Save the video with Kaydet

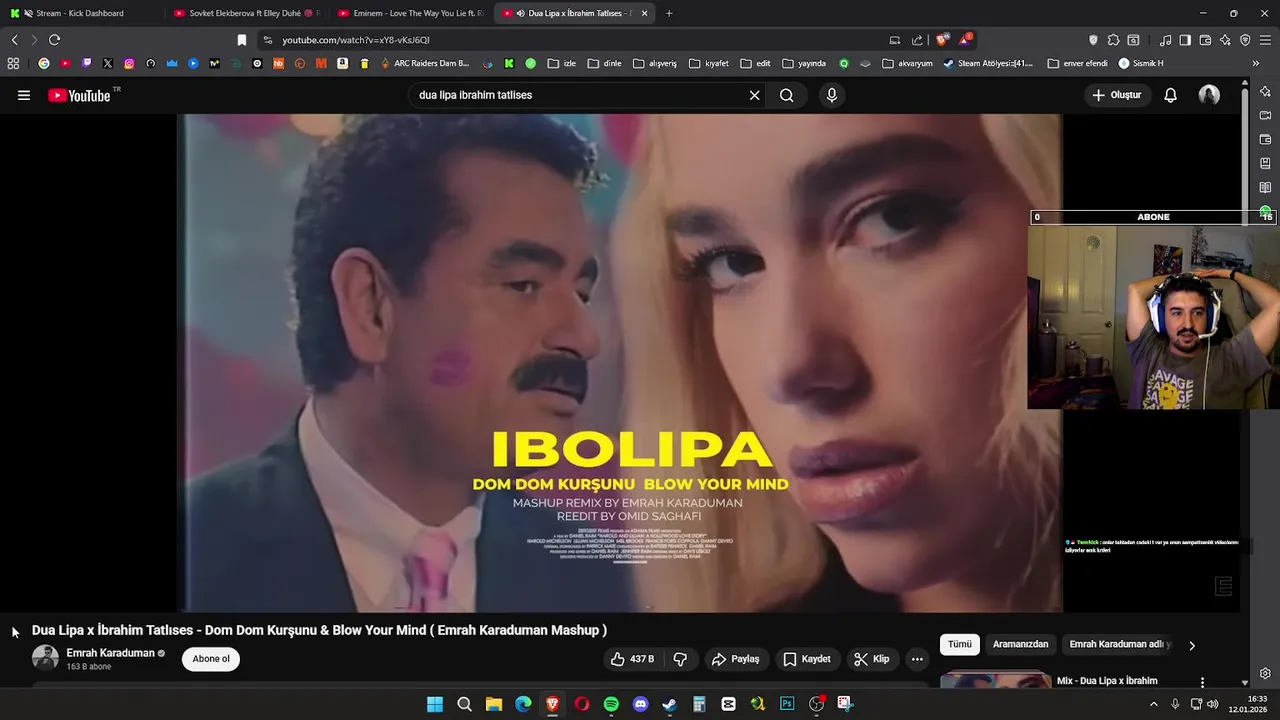click(x=807, y=659)
